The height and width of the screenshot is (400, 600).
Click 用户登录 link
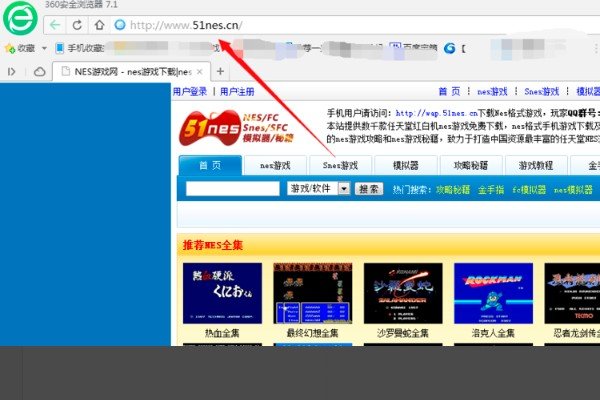pyautogui.click(x=190, y=91)
